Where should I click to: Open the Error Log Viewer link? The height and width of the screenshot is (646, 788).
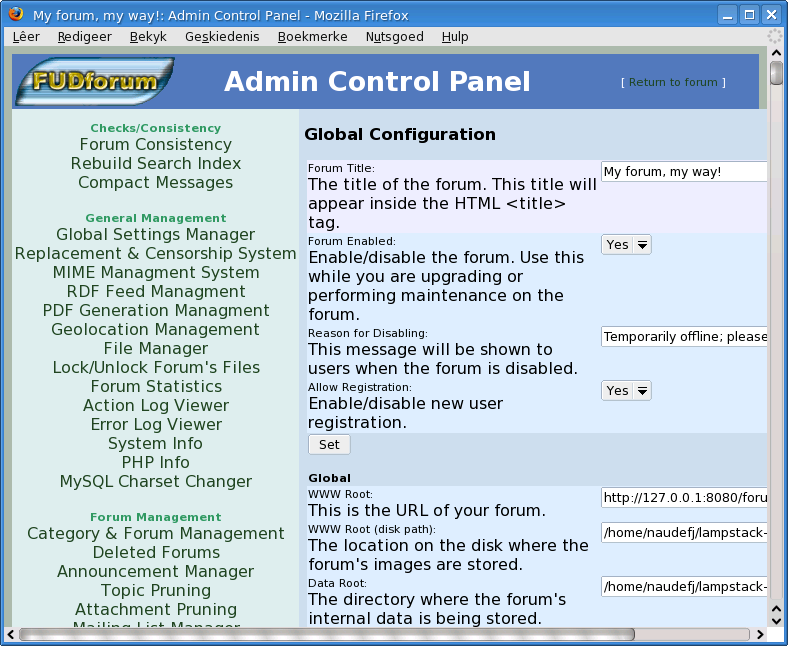pyautogui.click(x=155, y=424)
